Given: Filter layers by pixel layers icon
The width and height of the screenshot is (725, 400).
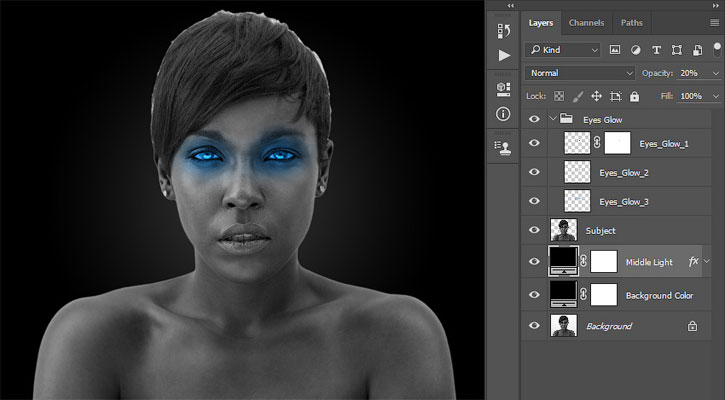Looking at the screenshot, I should tap(614, 50).
